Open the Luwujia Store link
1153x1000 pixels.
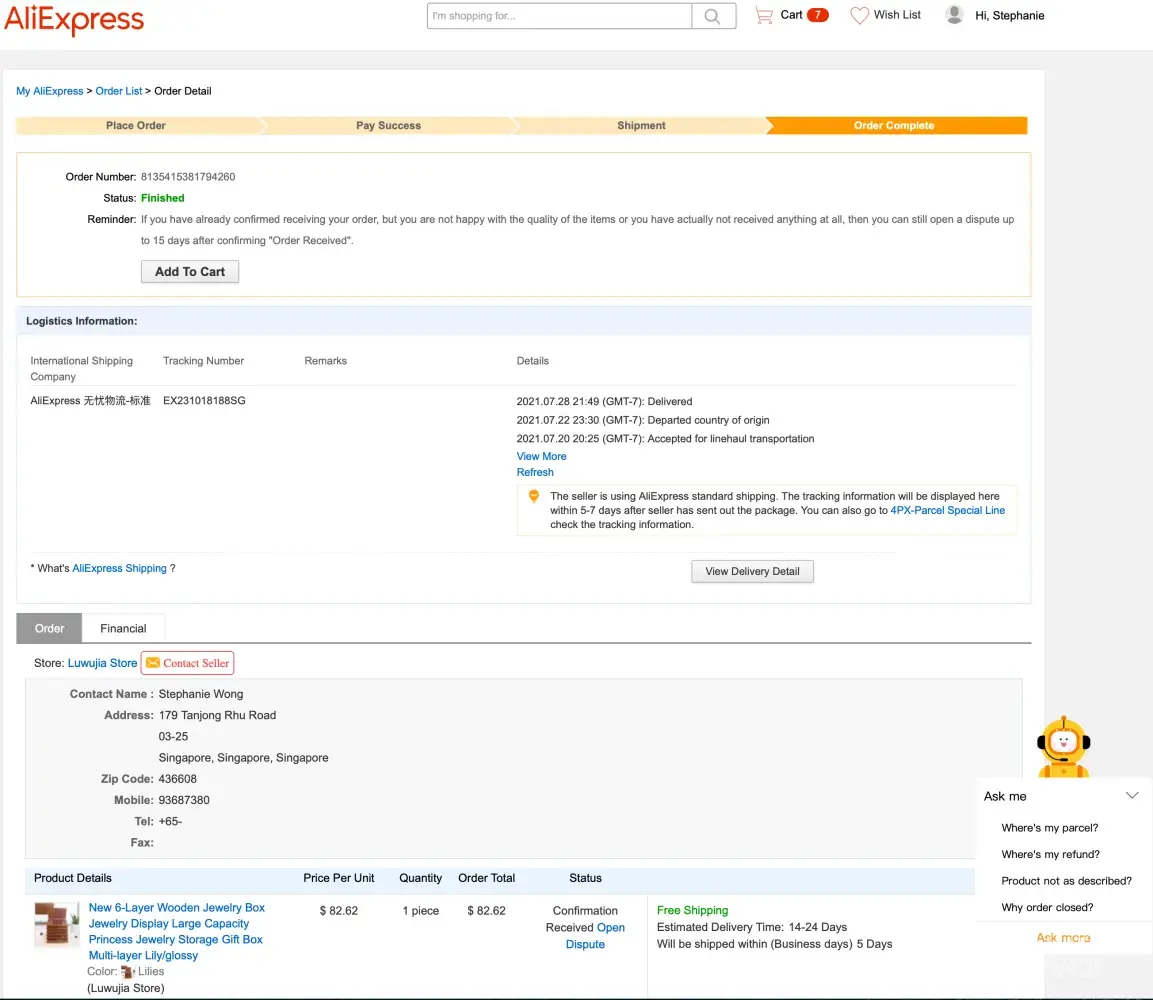[x=102, y=663]
